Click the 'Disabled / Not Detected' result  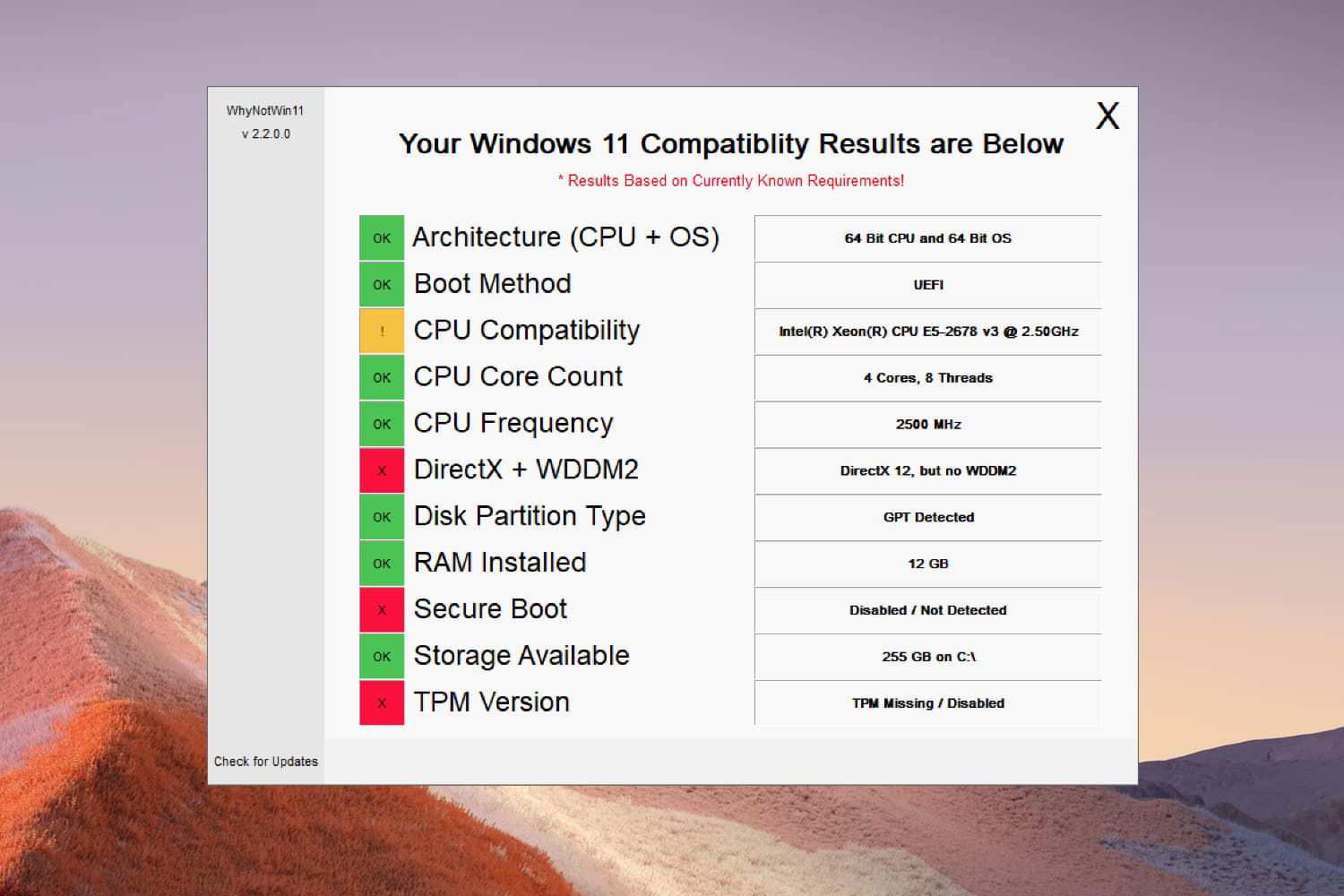click(928, 611)
